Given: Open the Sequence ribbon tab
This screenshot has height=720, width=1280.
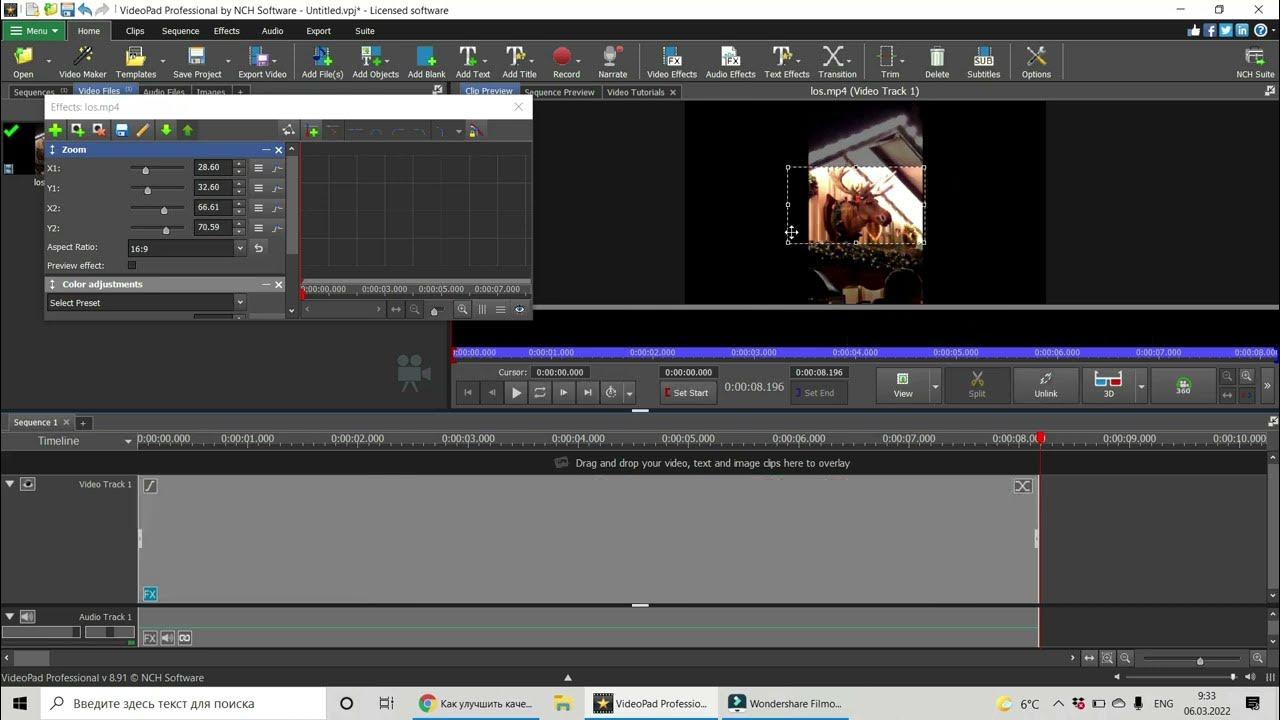Looking at the screenshot, I should pyautogui.click(x=180, y=31).
